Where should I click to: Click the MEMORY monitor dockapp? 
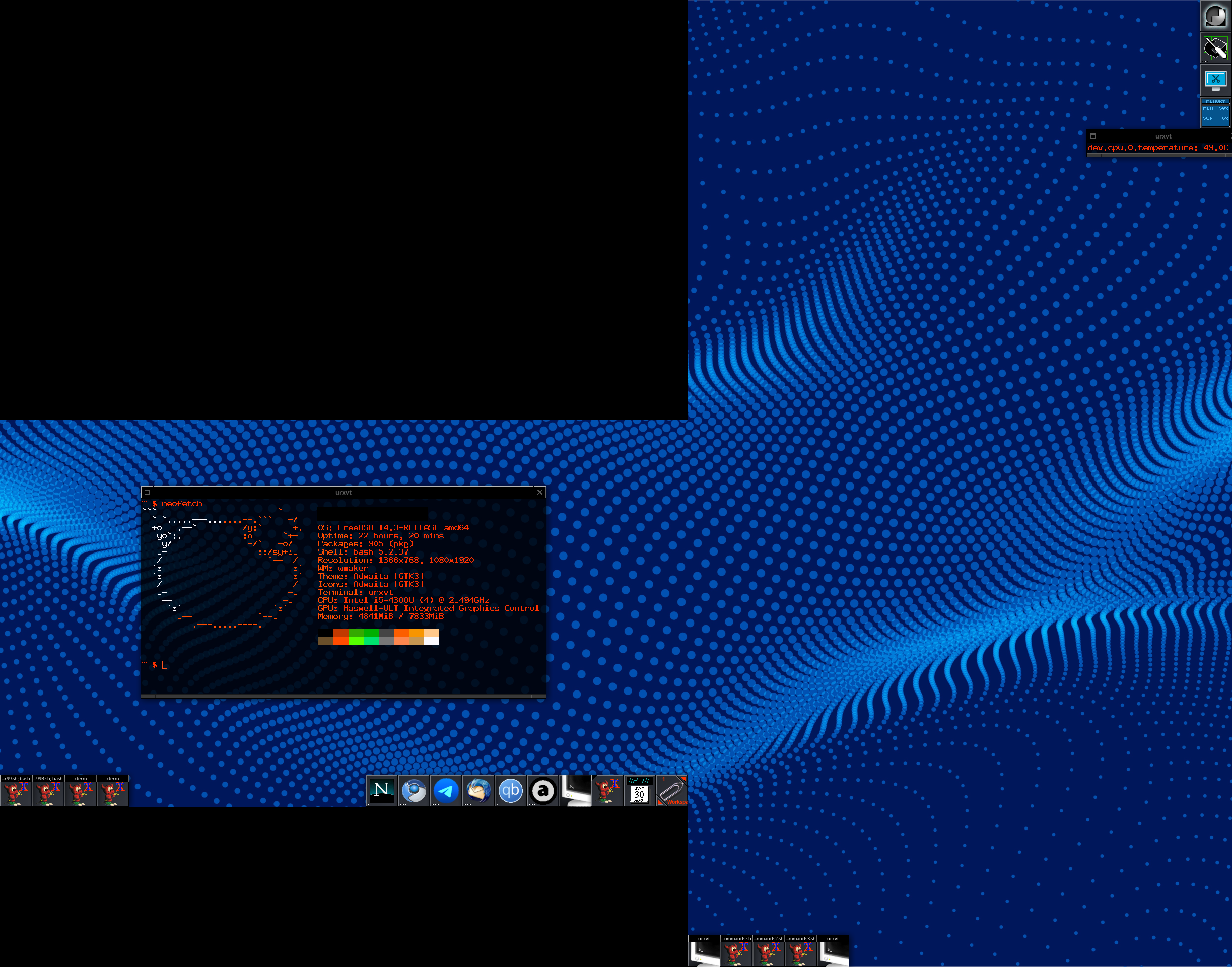1215,113
